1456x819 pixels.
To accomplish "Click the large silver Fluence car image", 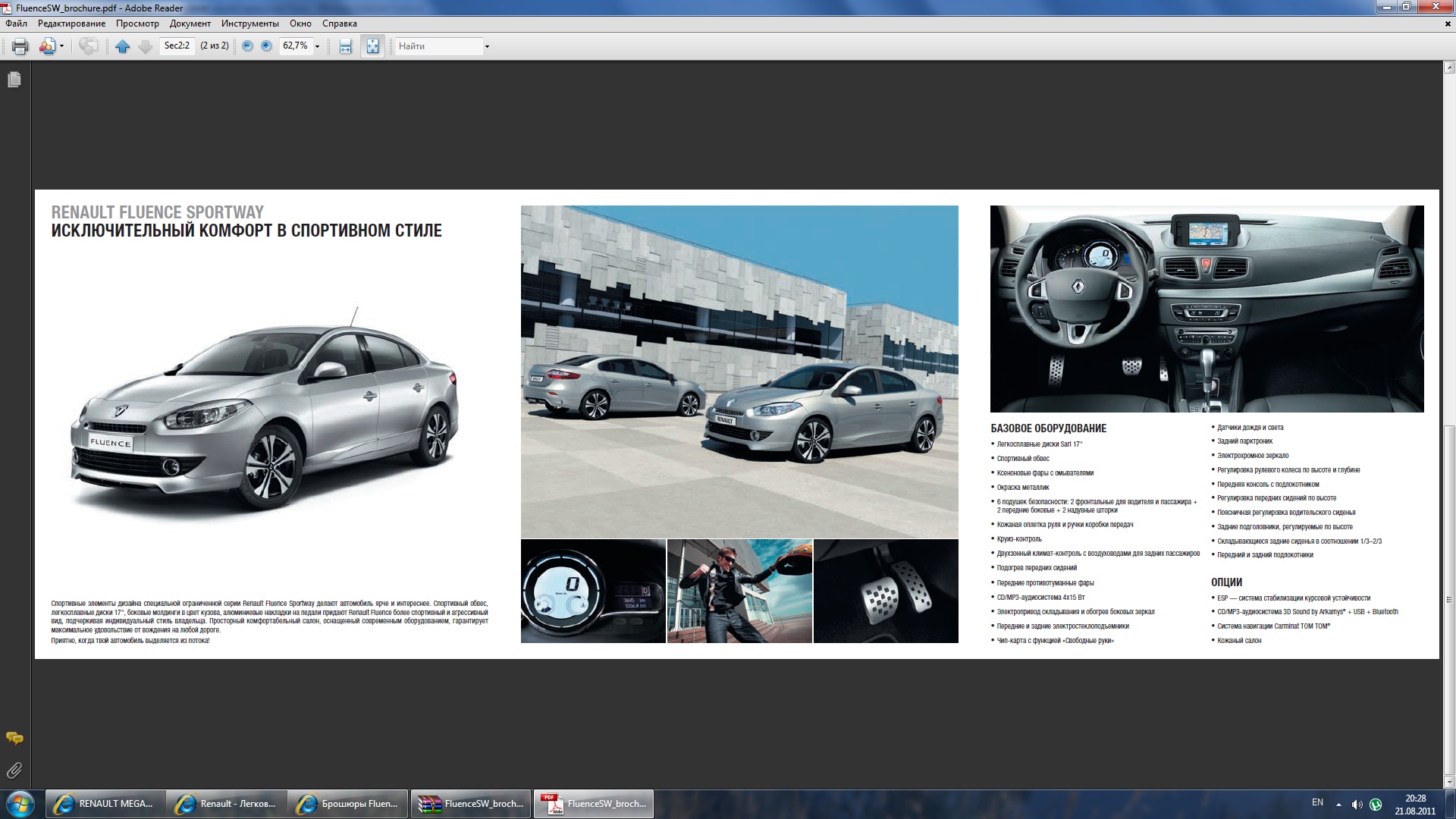I will 265,413.
